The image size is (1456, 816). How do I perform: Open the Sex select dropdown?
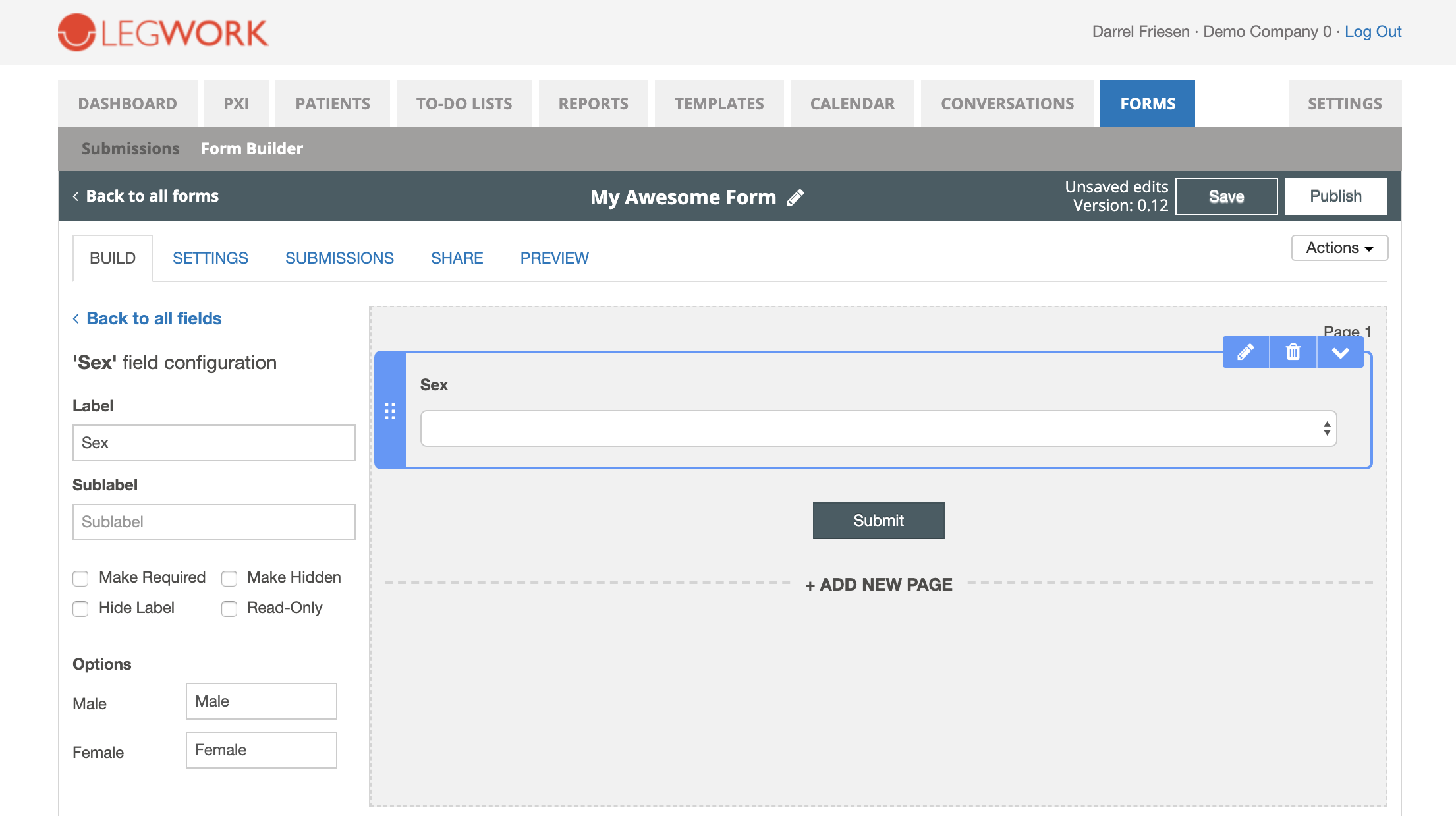(878, 428)
